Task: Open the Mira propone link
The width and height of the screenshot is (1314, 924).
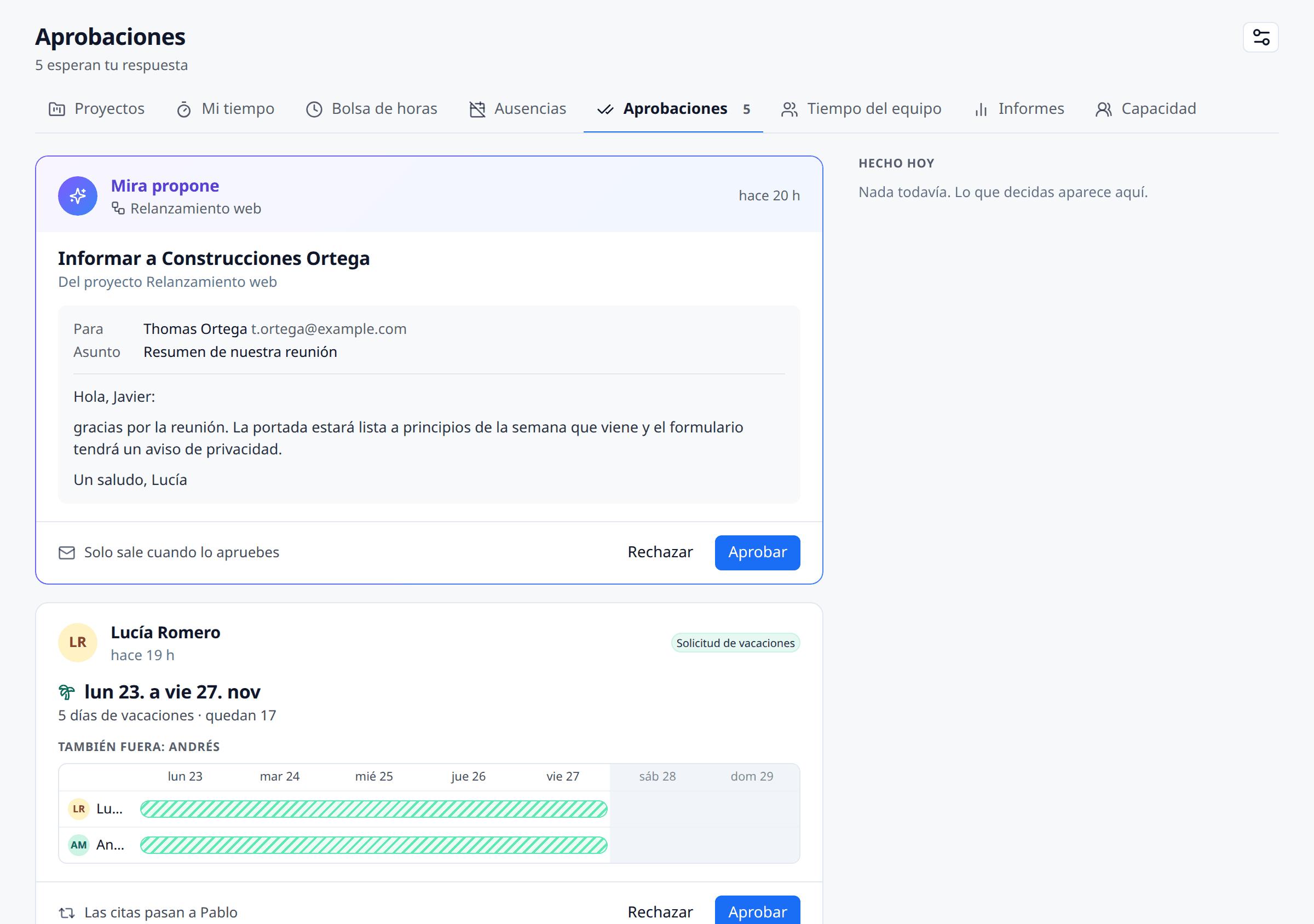Action: [165, 186]
